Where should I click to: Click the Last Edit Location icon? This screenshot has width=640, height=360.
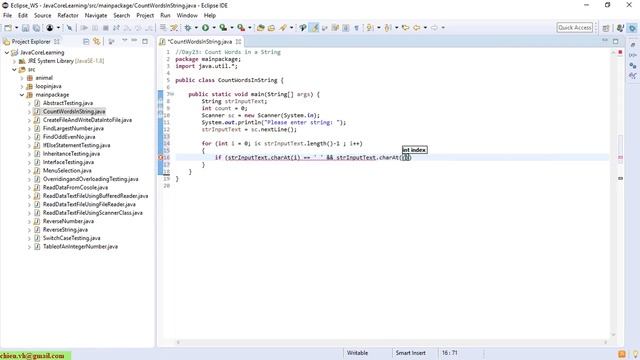pyautogui.click(x=405, y=28)
